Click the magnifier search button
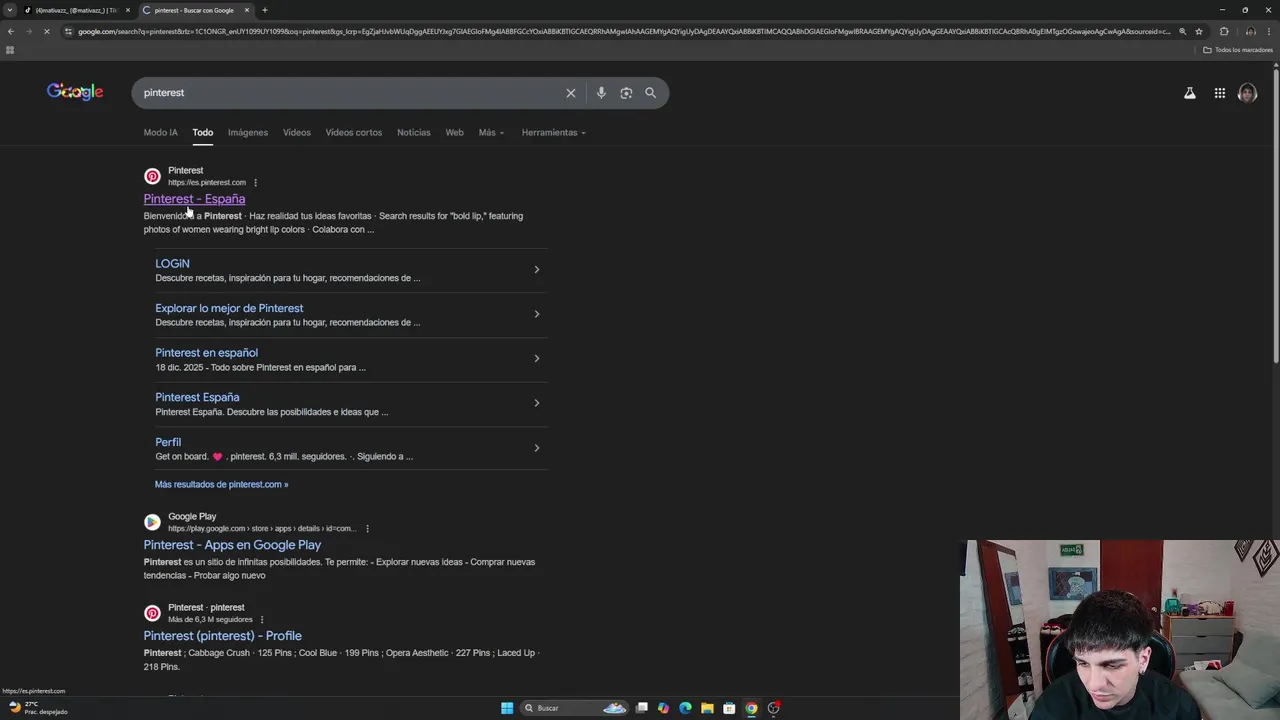 (x=651, y=93)
